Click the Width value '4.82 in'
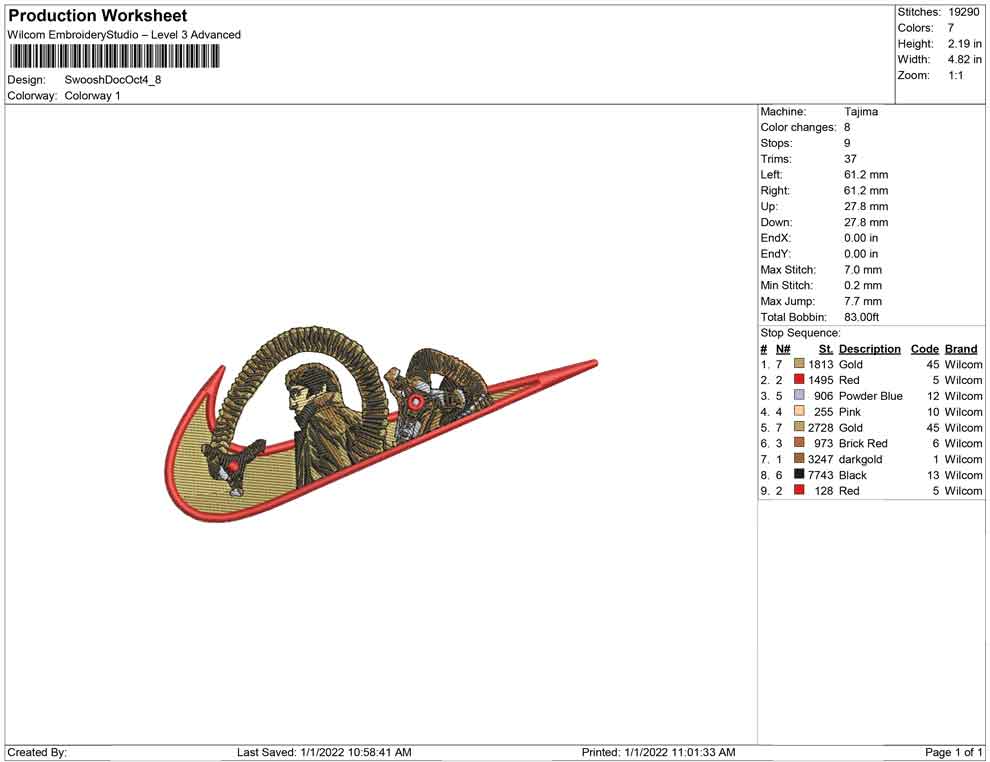The height and width of the screenshot is (762, 990). tap(964, 59)
